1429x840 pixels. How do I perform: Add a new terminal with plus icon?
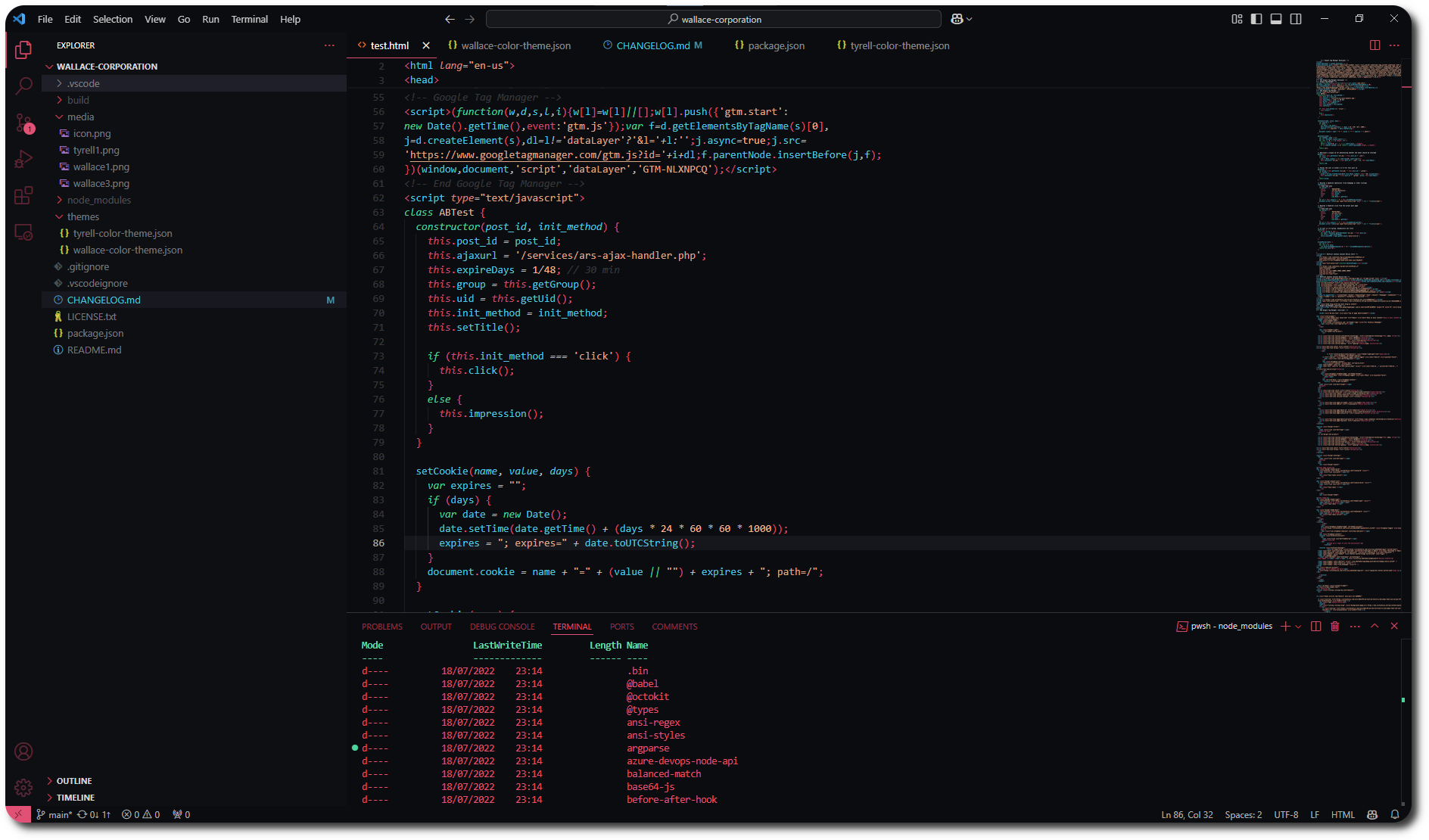[x=1285, y=626]
